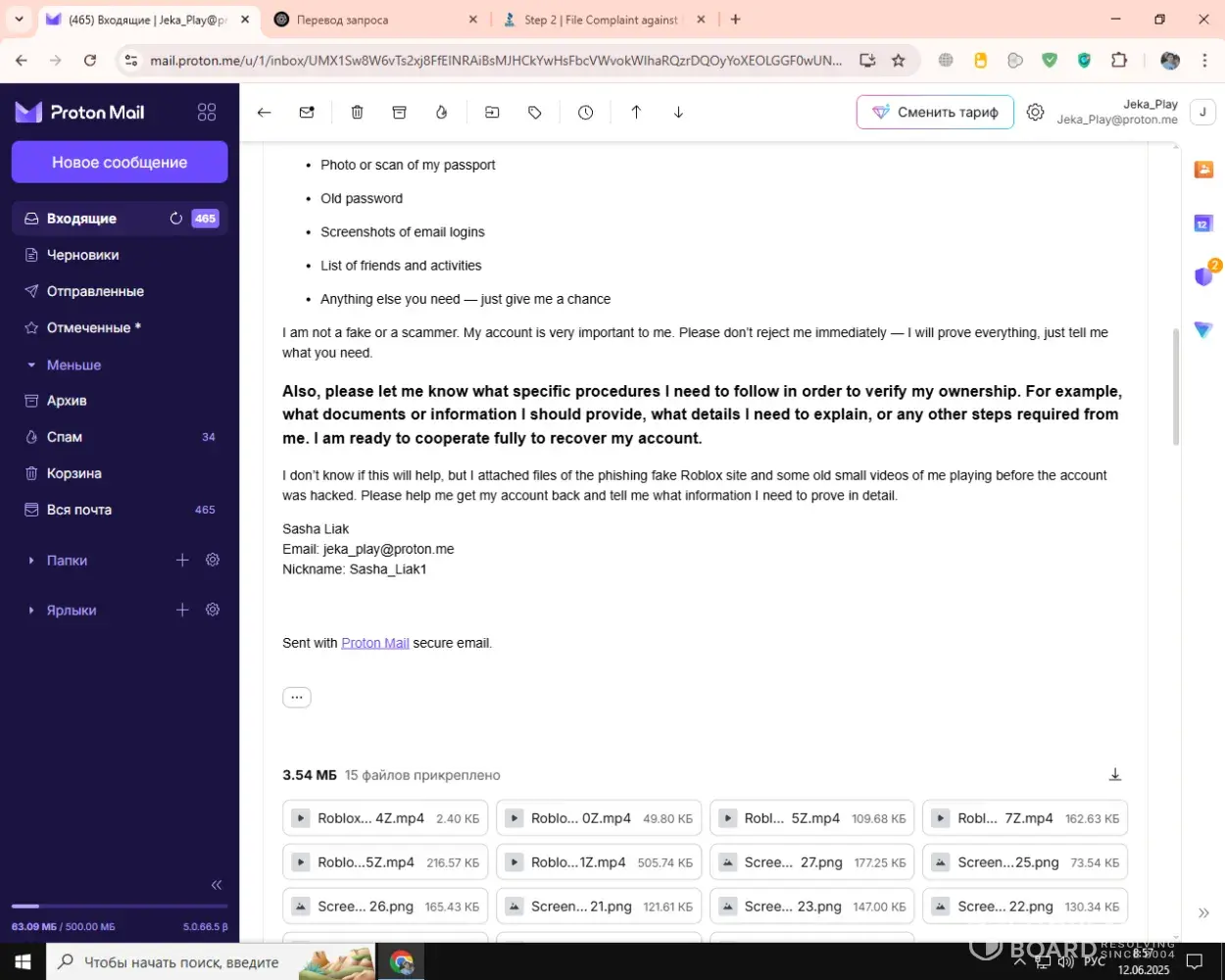Mark message as unread envelope icon

[307, 113]
